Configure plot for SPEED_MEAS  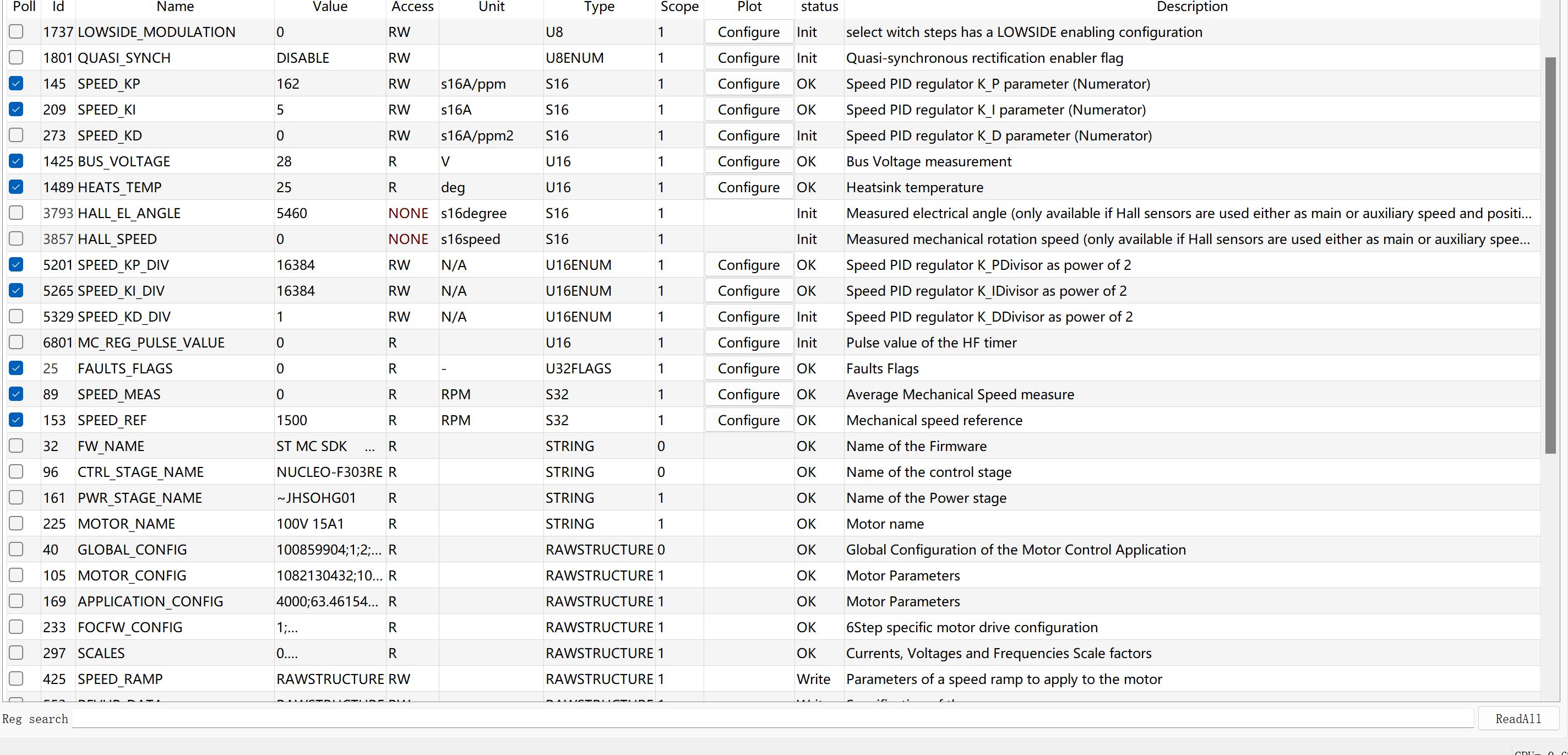[x=748, y=394]
